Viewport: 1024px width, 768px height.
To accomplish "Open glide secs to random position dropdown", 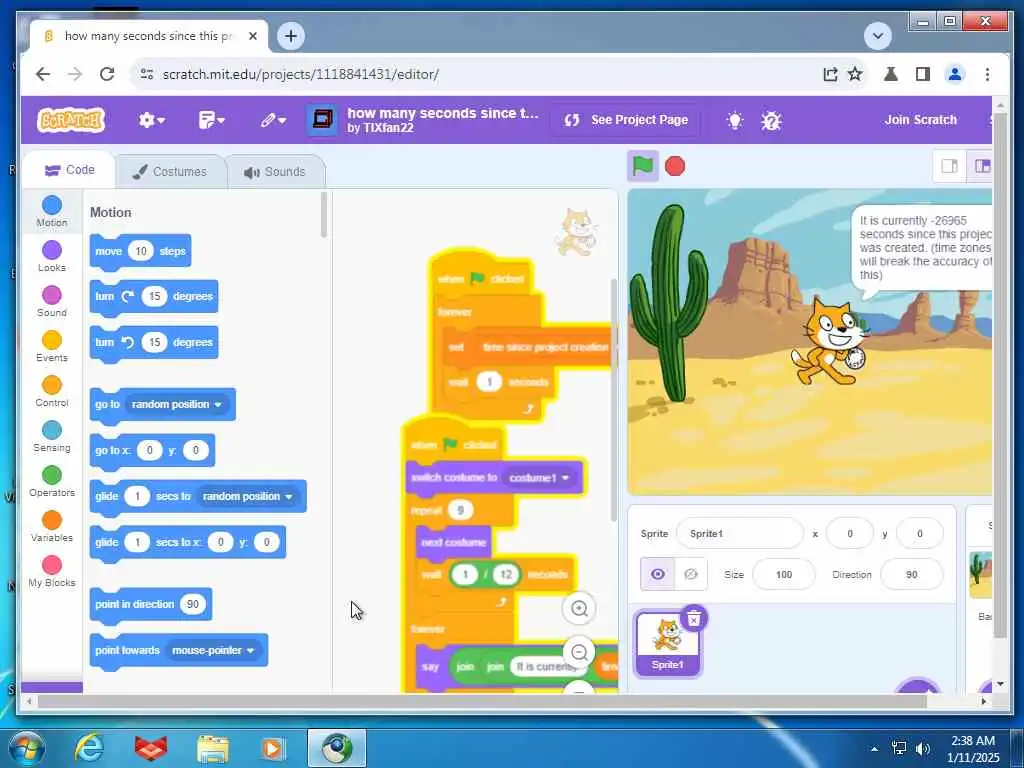I will click(x=247, y=496).
